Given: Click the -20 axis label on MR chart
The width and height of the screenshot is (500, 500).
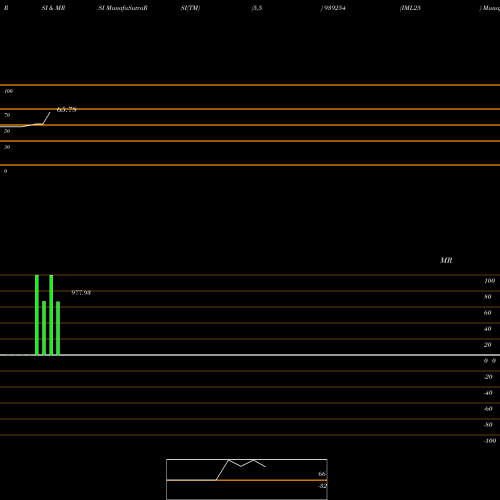Looking at the screenshot, I should tap(488, 377).
